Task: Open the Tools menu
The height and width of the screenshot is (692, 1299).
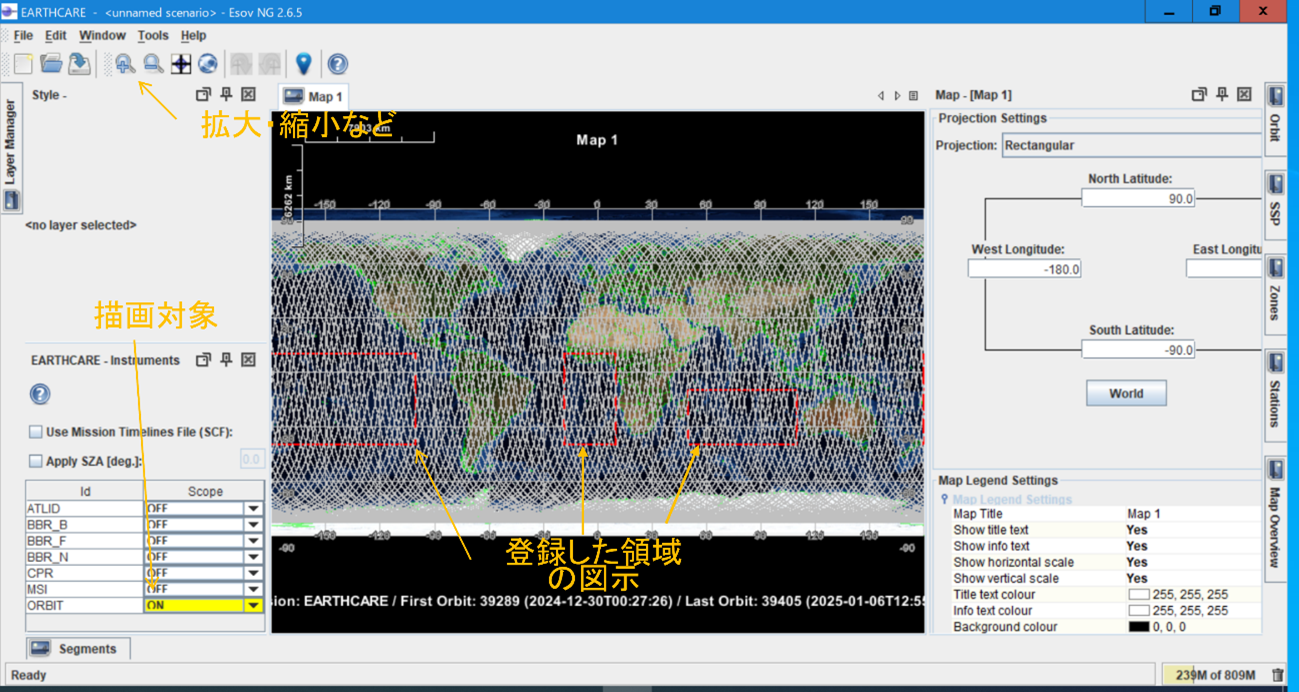Action: pos(153,35)
